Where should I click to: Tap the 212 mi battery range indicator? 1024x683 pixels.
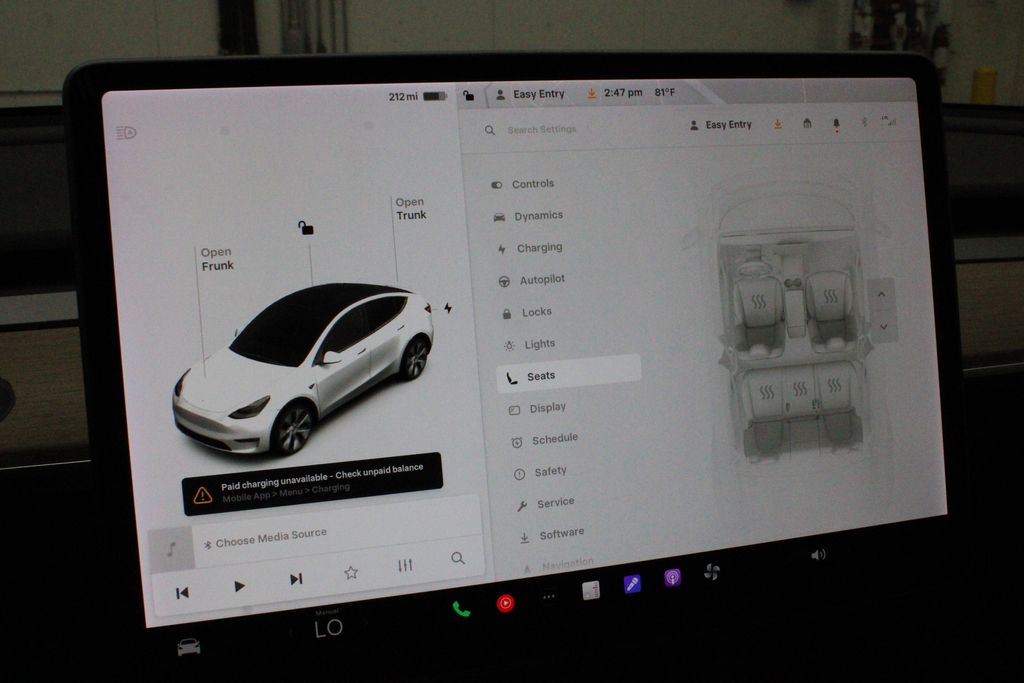coord(417,97)
